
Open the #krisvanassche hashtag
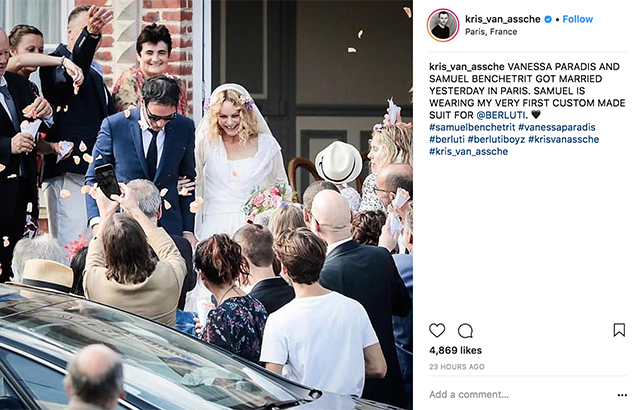coord(563,140)
